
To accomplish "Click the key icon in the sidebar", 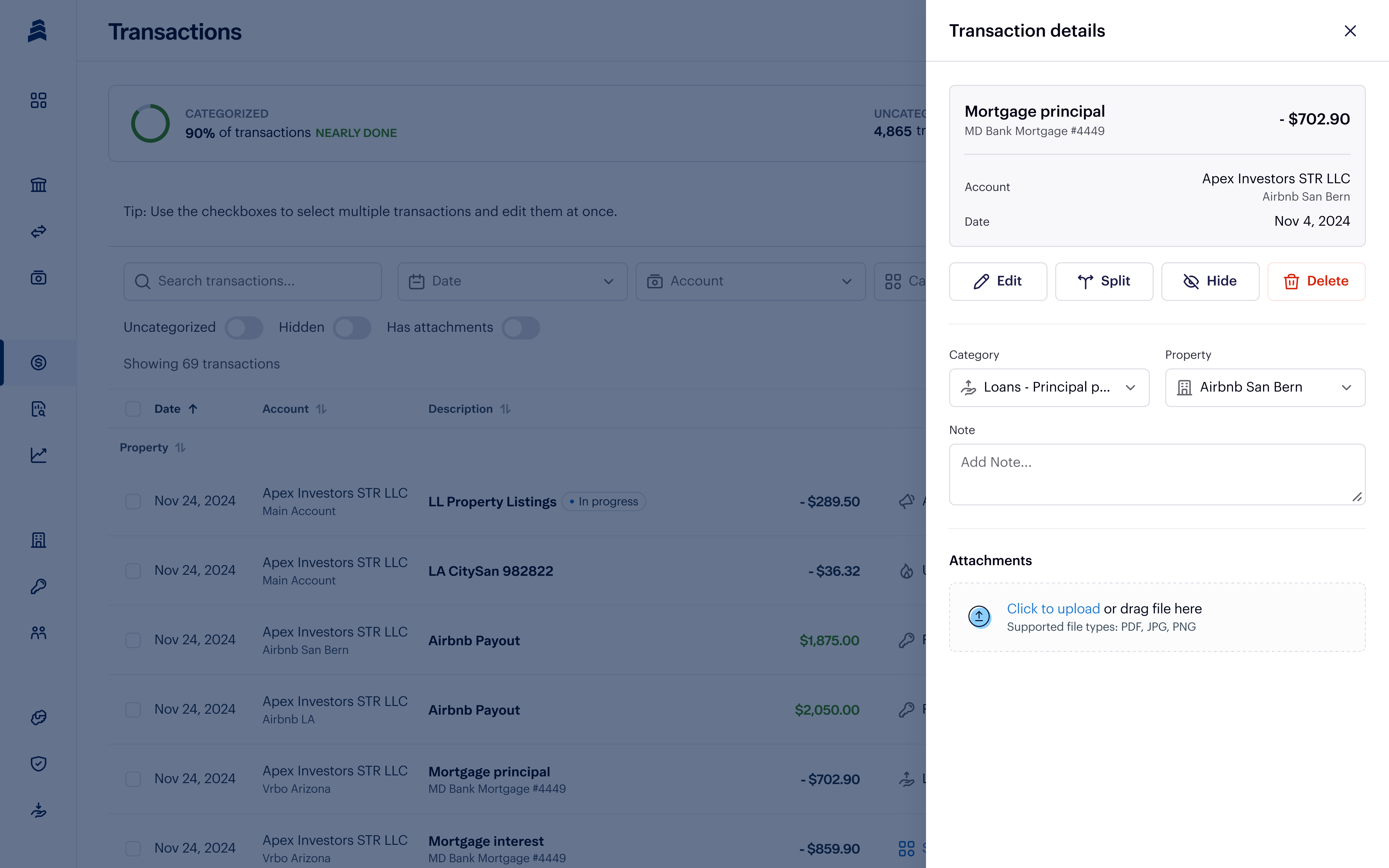I will [39, 586].
